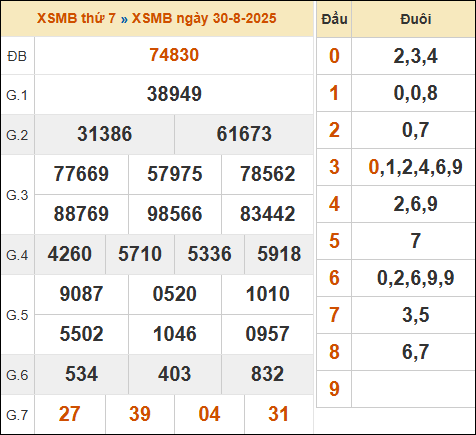This screenshot has width=476, height=435.
Task: Click the G.4 row label
Action: click(x=17, y=255)
